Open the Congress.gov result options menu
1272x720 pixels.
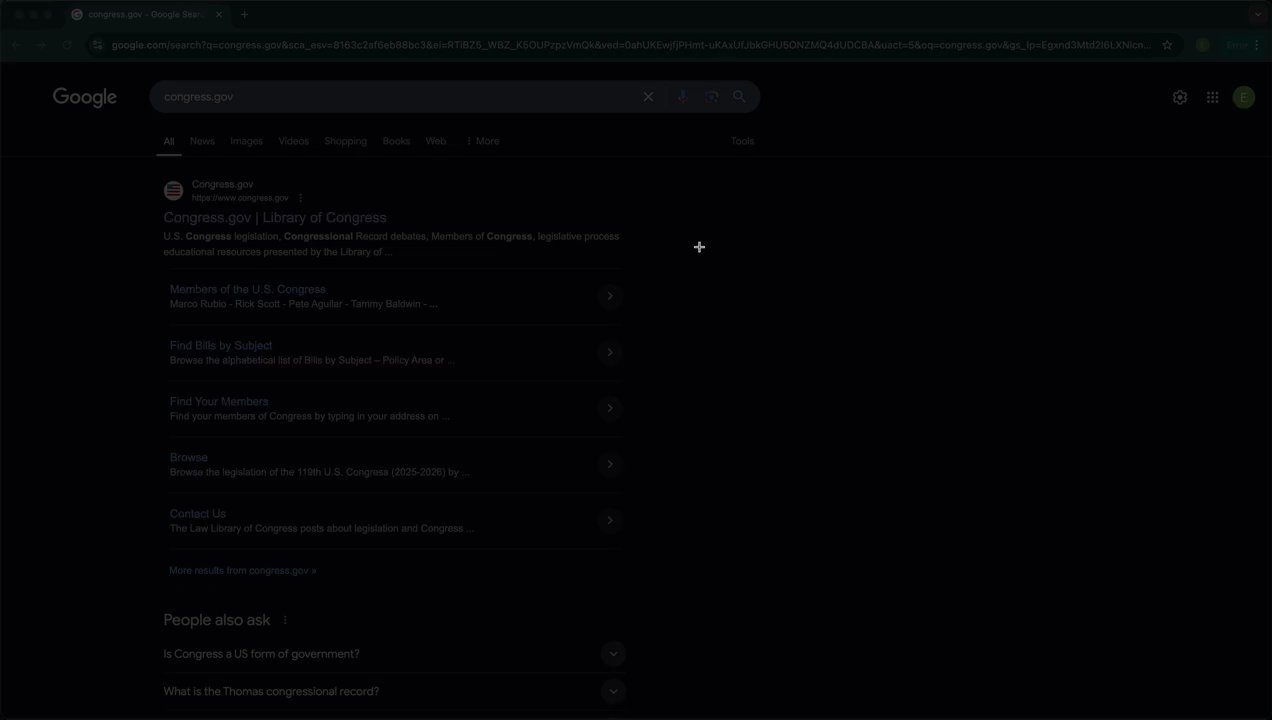300,198
